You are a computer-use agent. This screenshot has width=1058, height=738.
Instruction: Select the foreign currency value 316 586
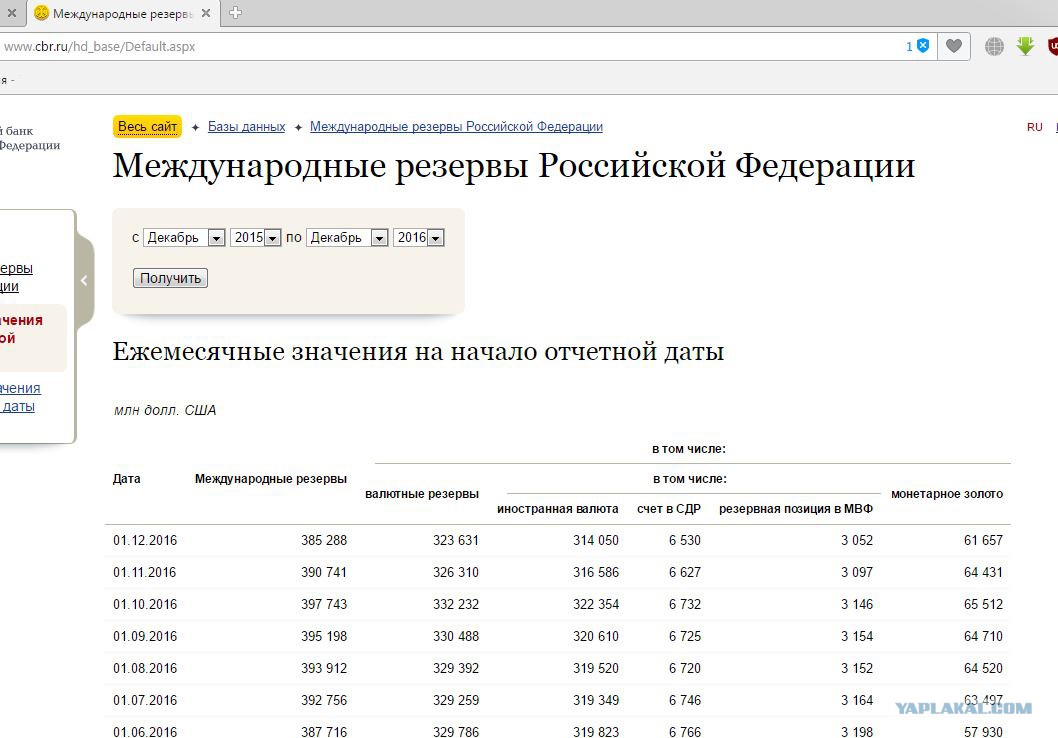pyautogui.click(x=596, y=572)
